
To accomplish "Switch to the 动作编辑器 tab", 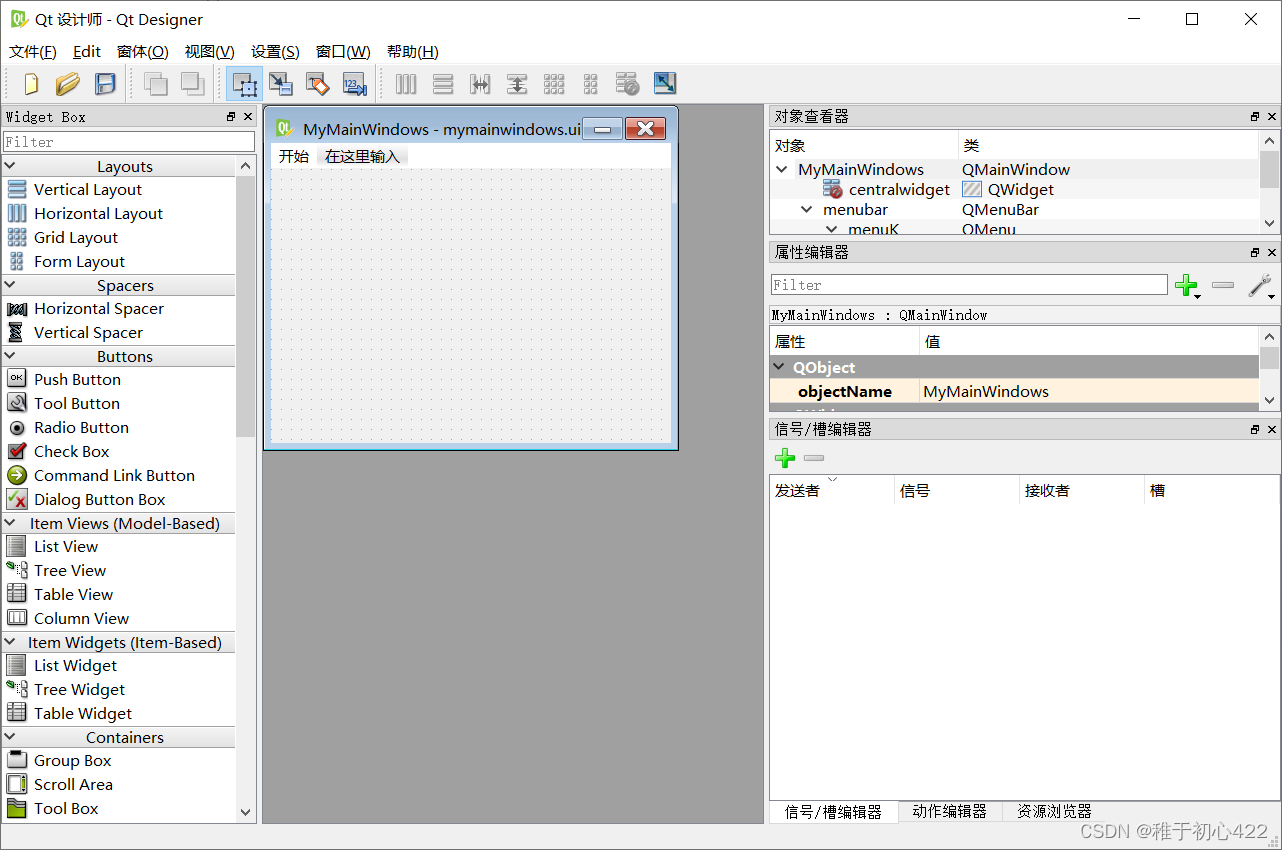I will pyautogui.click(x=948, y=811).
